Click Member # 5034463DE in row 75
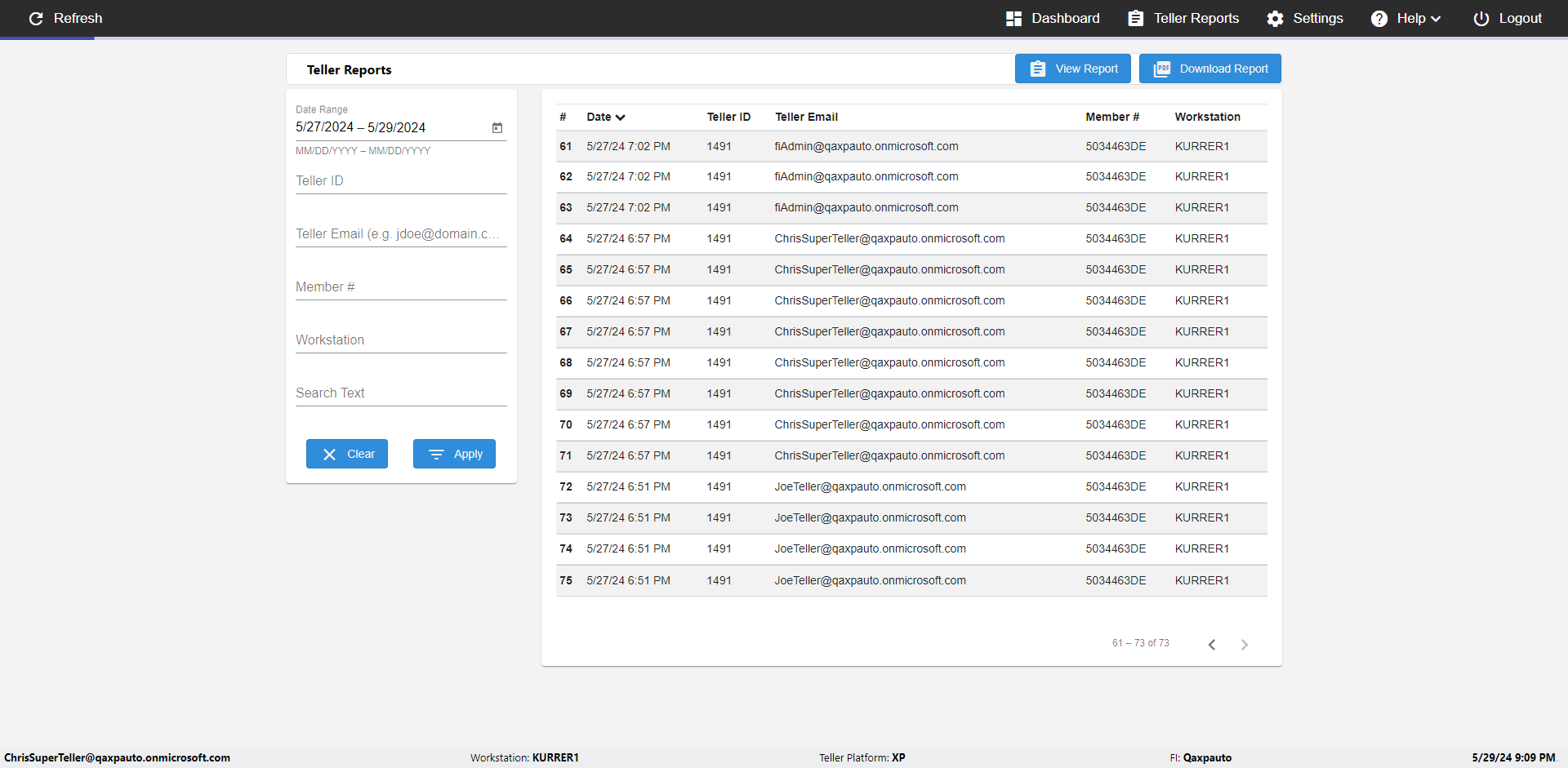Image resolution: width=1568 pixels, height=768 pixels. point(1116,580)
